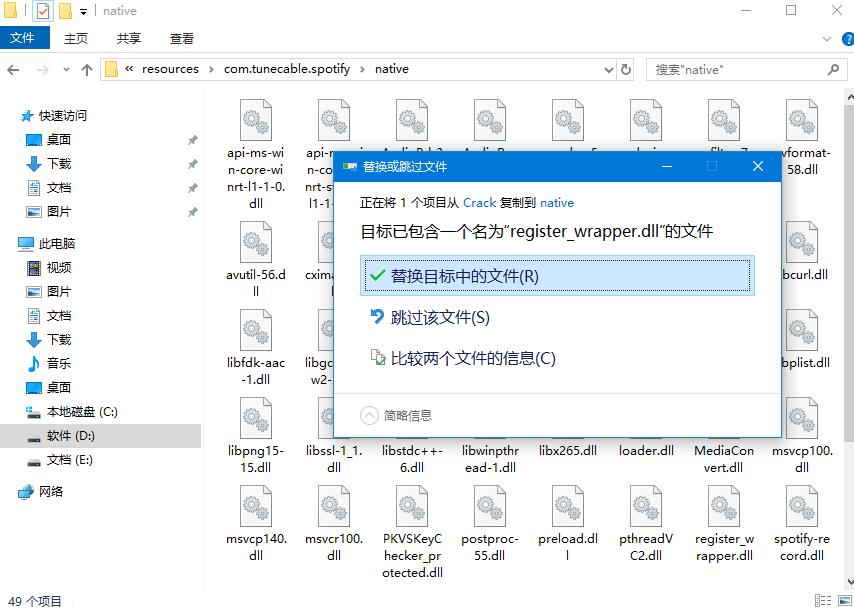Expand subfolders of resources in address bar
This screenshot has height=613, width=854.
(x=211, y=69)
